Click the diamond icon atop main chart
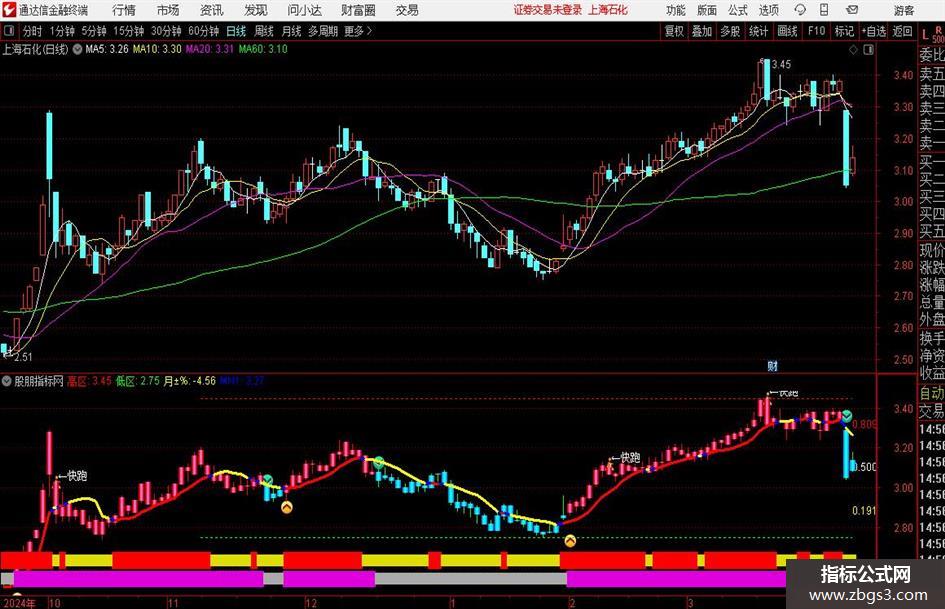The height and width of the screenshot is (609, 945). click(x=853, y=50)
